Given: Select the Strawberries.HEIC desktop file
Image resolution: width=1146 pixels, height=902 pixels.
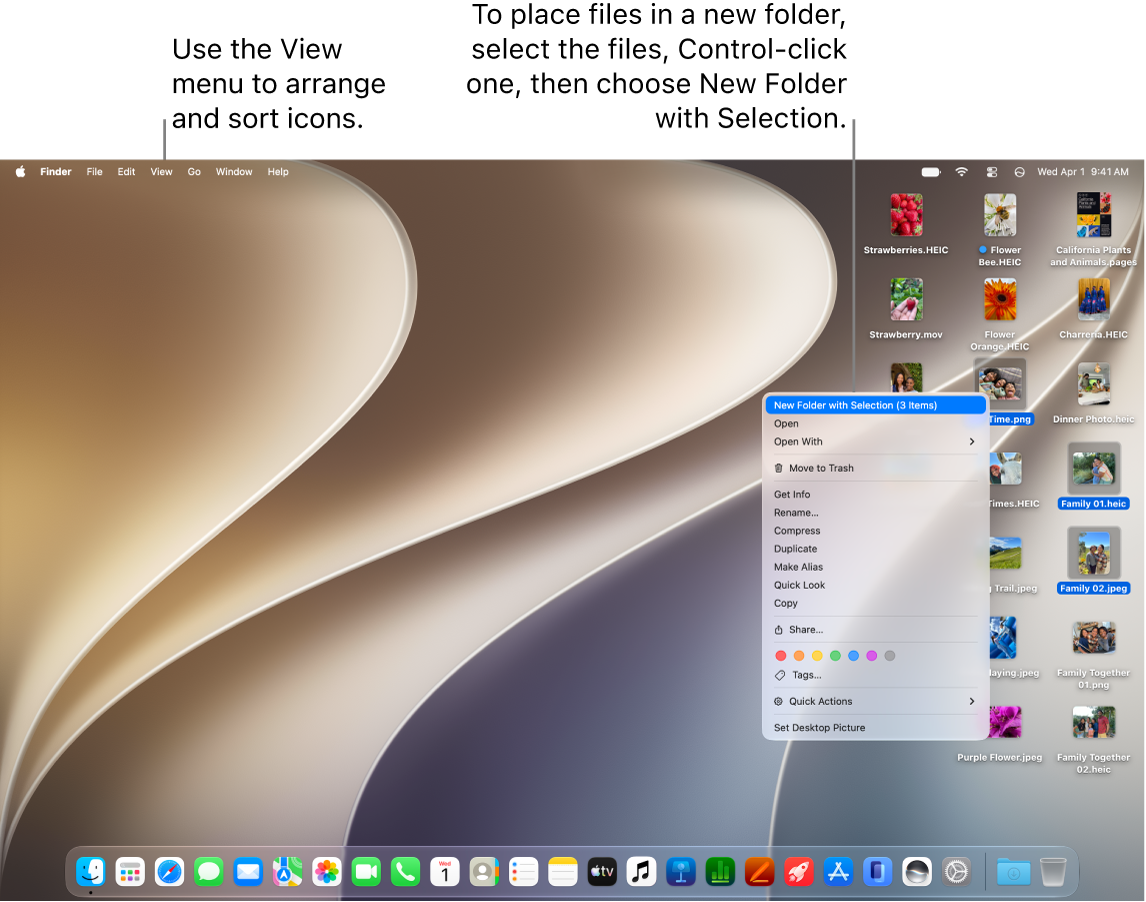Looking at the screenshot, I should (x=906, y=224).
